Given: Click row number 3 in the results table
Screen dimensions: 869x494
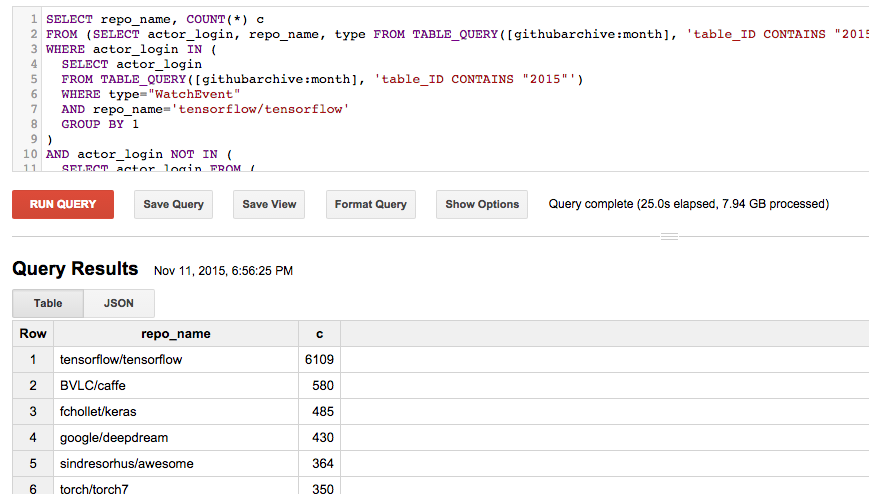Looking at the screenshot, I should click(x=33, y=411).
